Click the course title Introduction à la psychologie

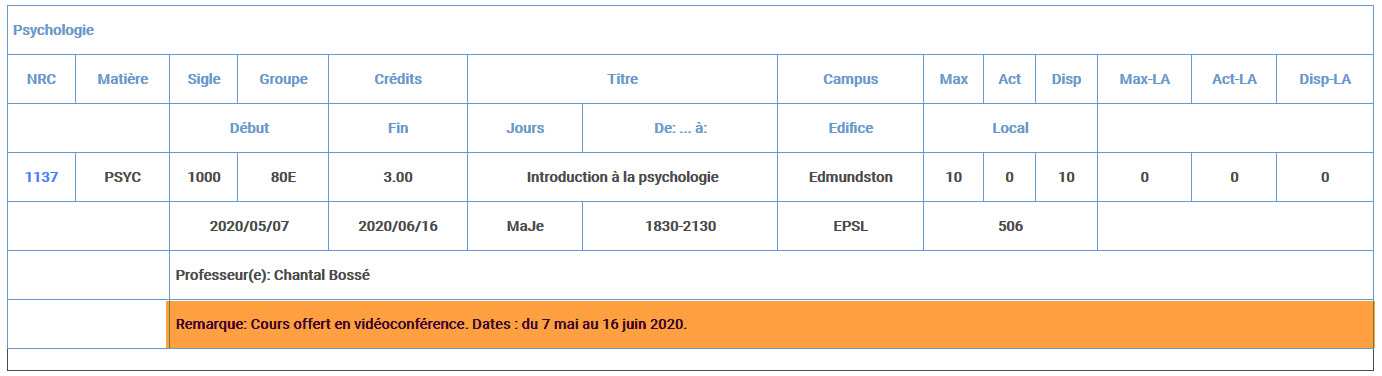[622, 177]
